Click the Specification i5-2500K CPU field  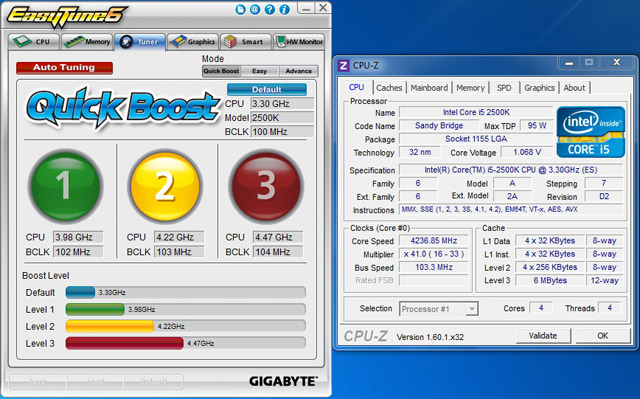(511, 170)
